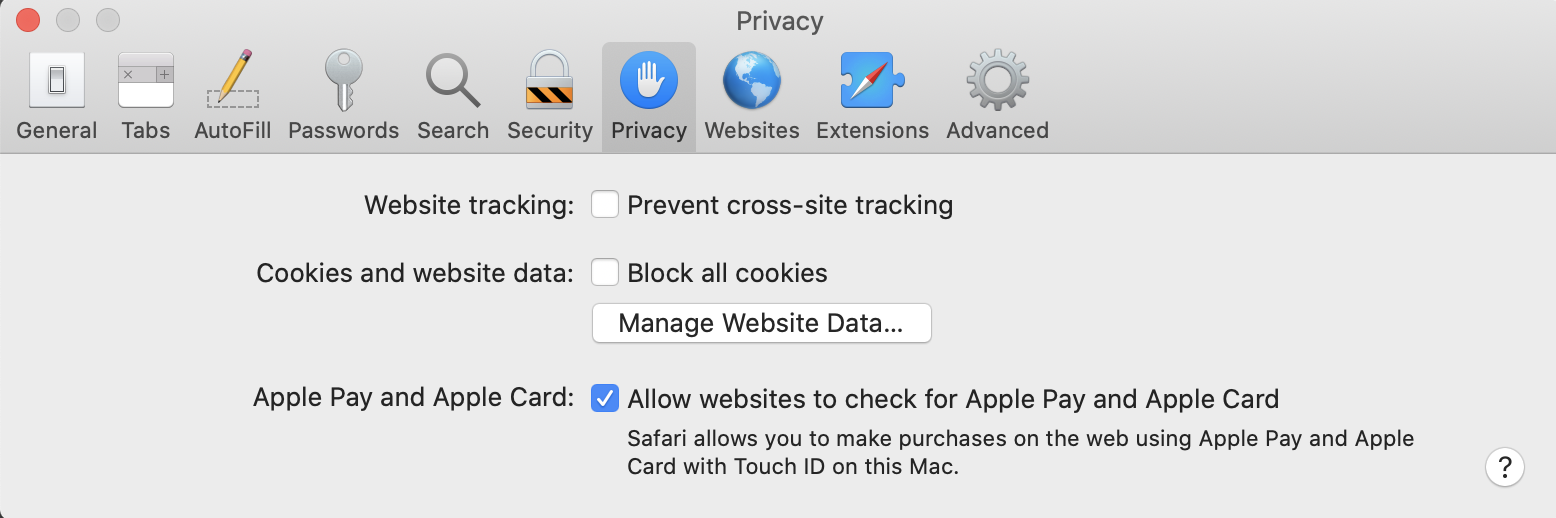Screen dimensions: 1556x518
Task: Click the Privacy hand icon
Action: point(649,81)
